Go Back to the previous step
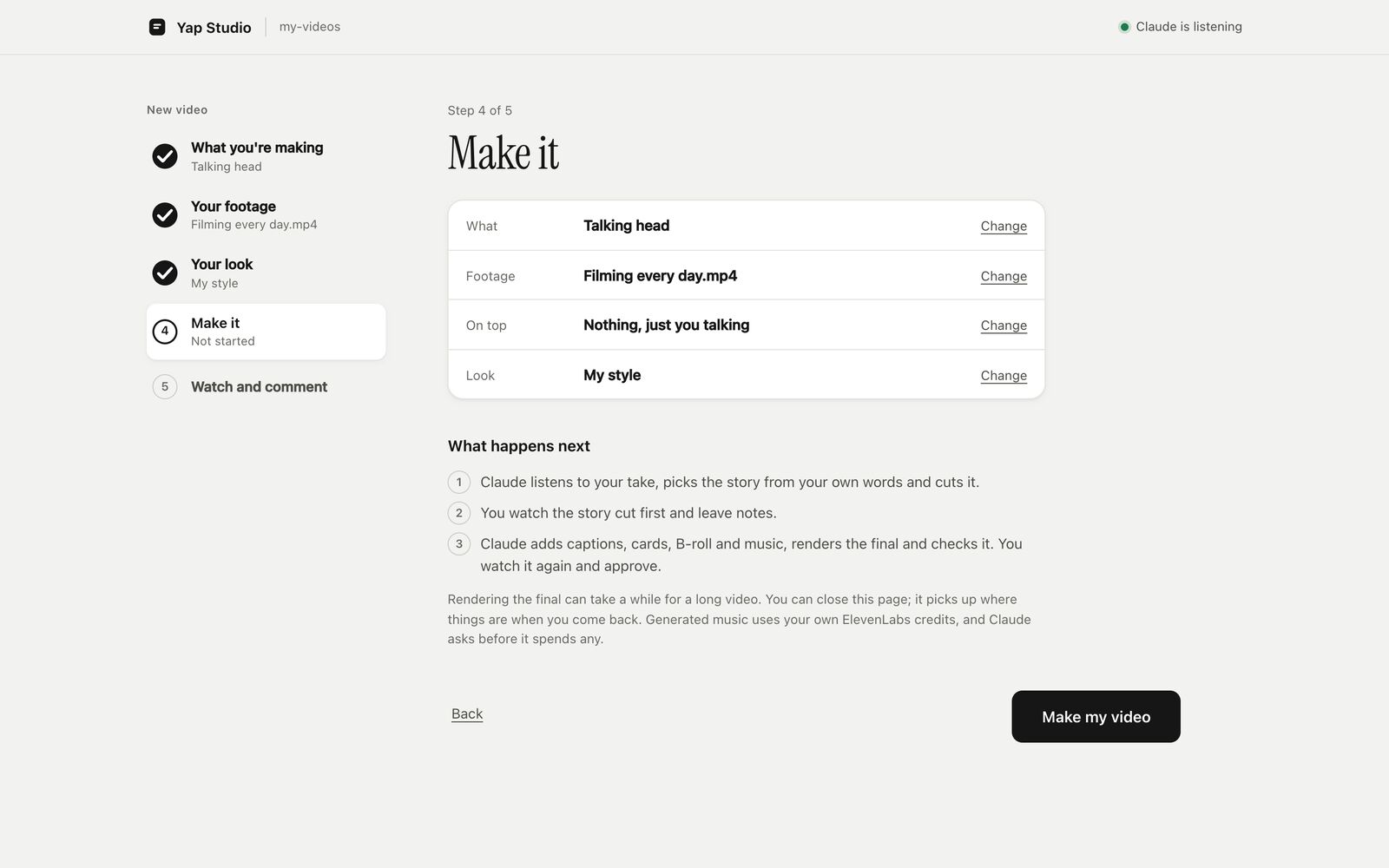Screen dimensions: 1389x868 [467, 713]
